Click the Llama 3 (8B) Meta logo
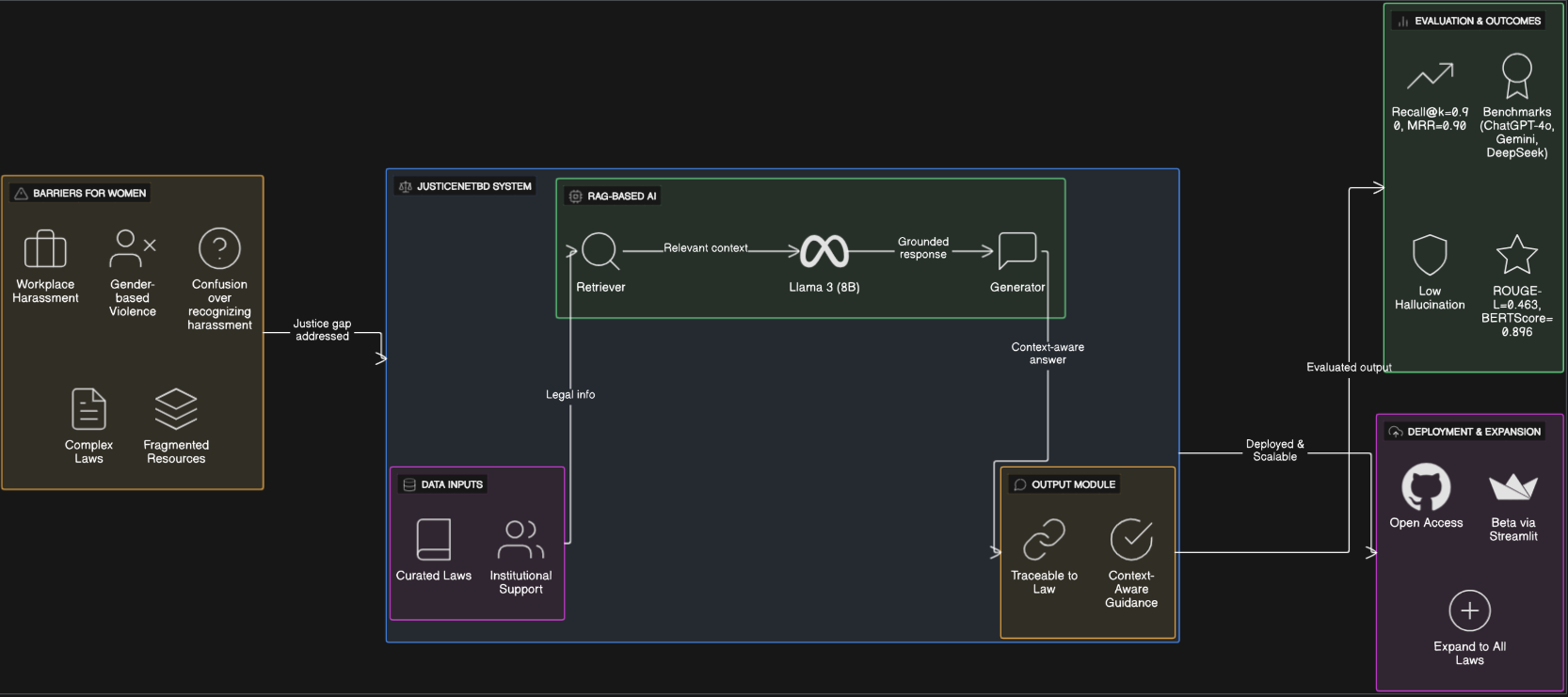The height and width of the screenshot is (697, 1568). coord(824,251)
